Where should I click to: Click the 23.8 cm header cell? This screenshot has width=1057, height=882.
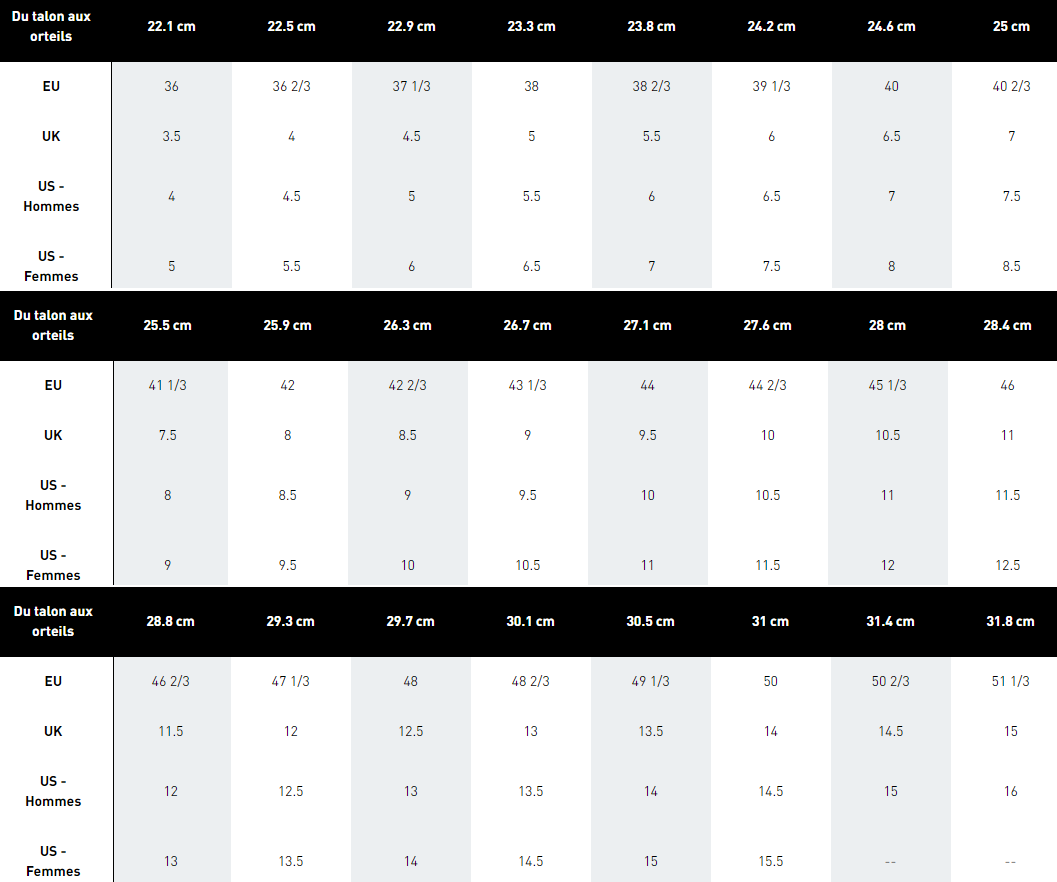(651, 26)
